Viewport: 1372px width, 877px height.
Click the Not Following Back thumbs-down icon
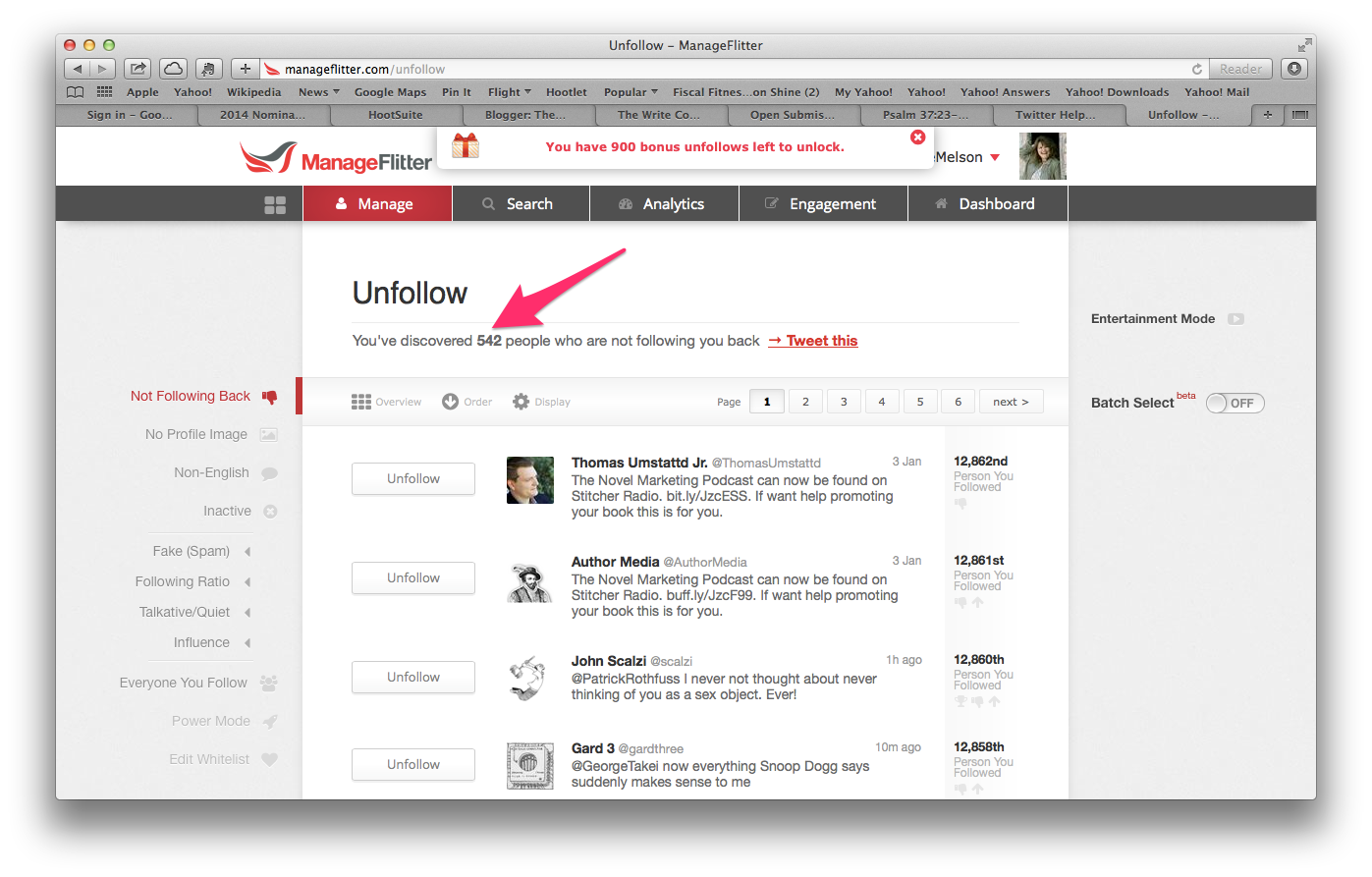click(x=270, y=397)
